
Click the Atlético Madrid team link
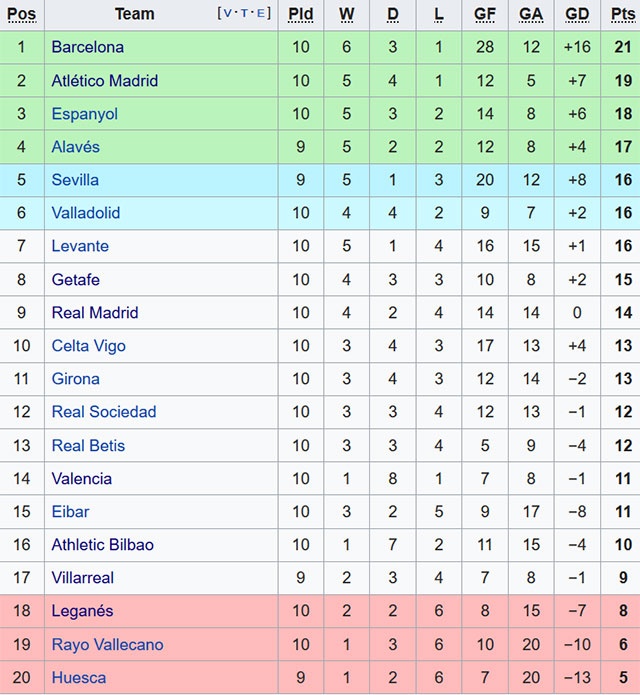[105, 80]
